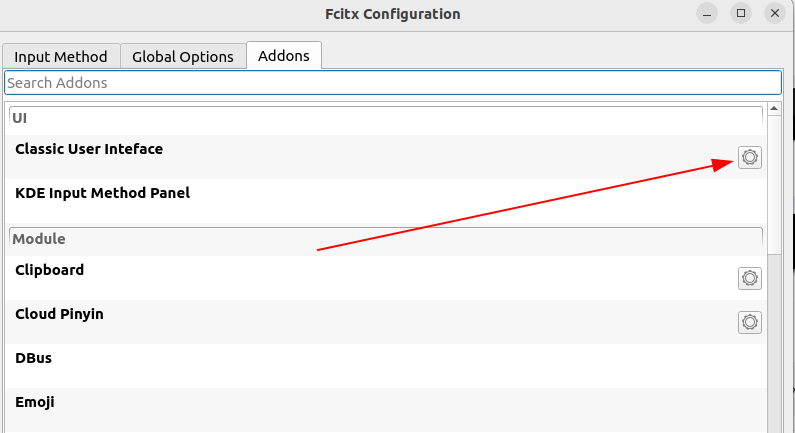
Task: Focus the Search Addons field
Action: 393,83
